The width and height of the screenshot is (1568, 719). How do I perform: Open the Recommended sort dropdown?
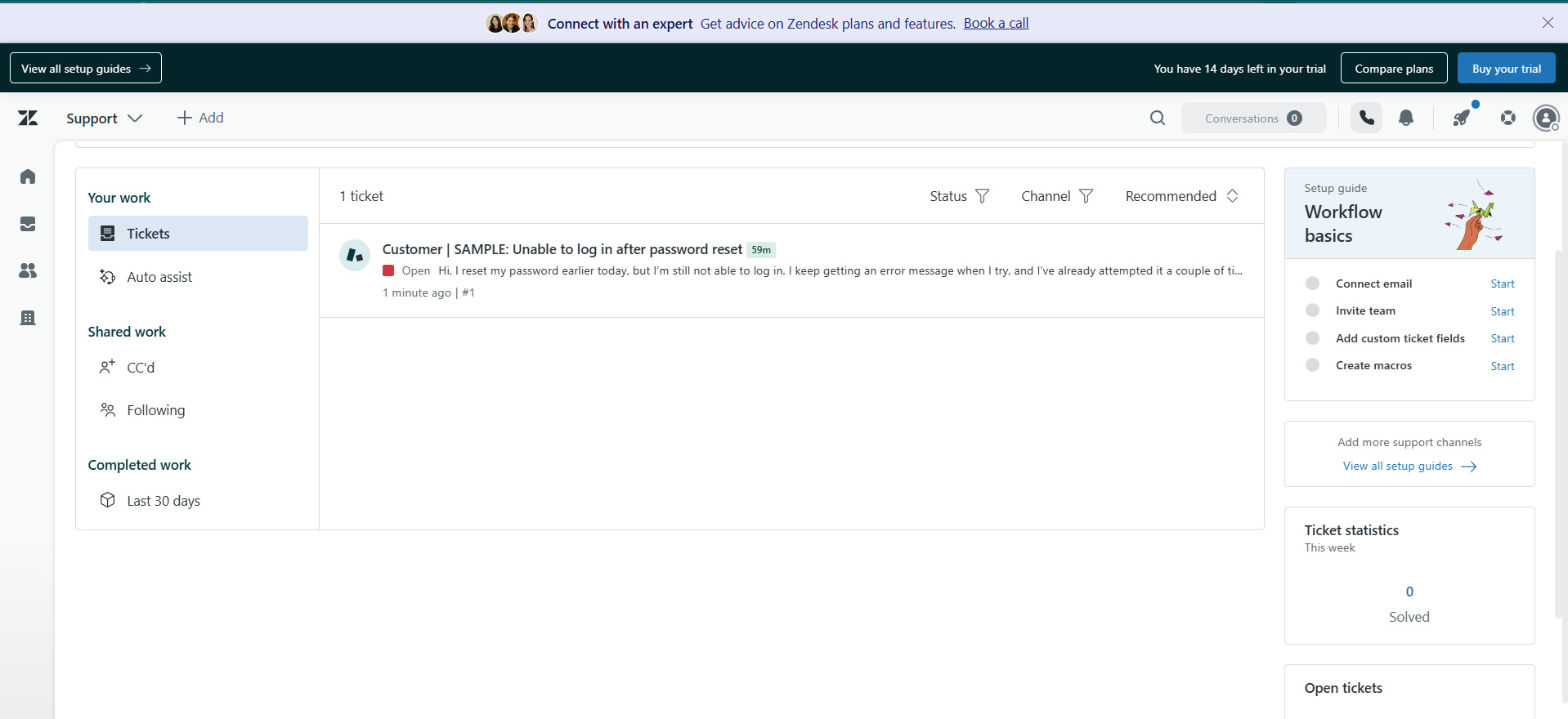(x=1182, y=196)
